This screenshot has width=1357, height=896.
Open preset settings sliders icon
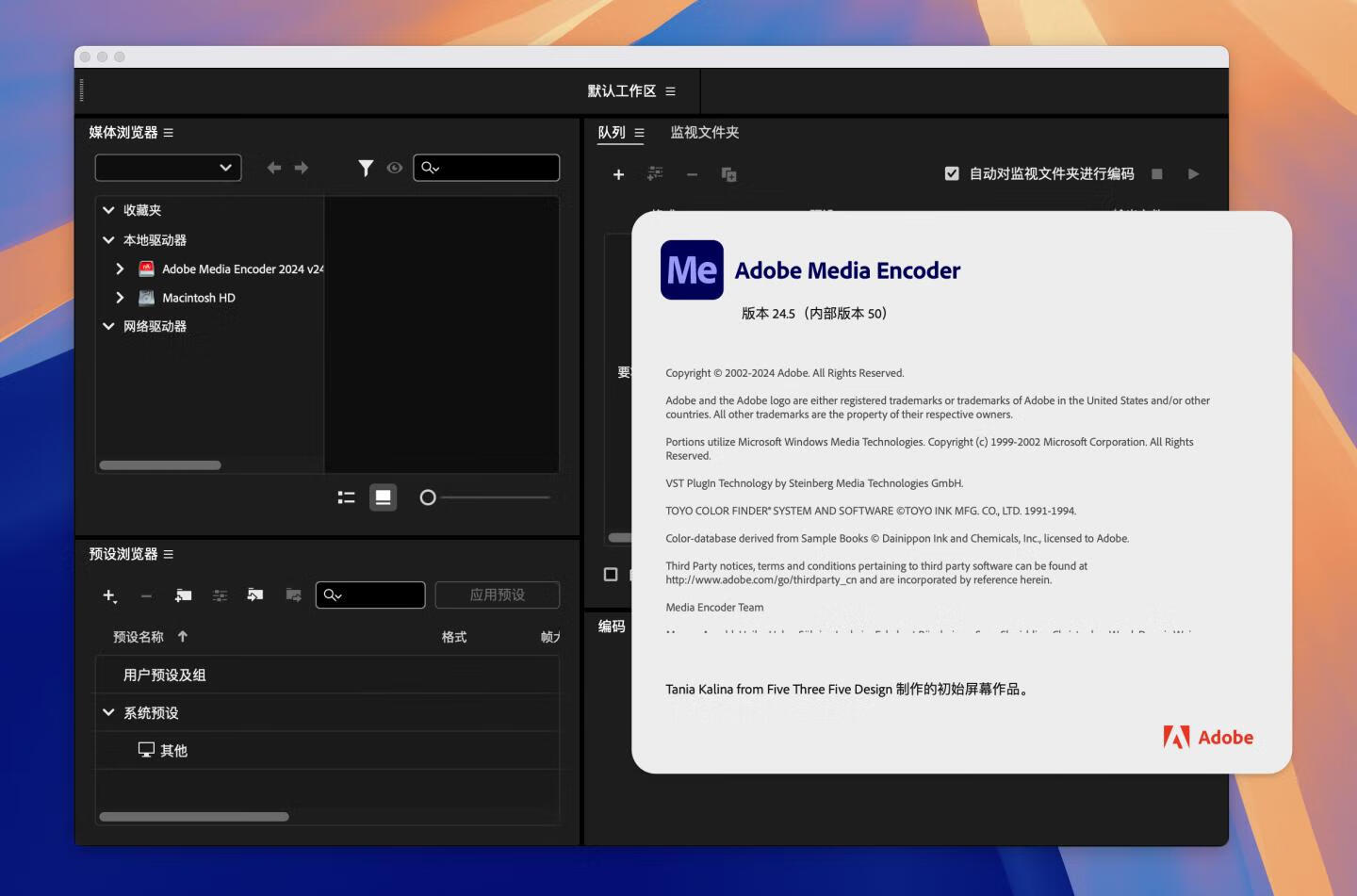tap(220, 595)
